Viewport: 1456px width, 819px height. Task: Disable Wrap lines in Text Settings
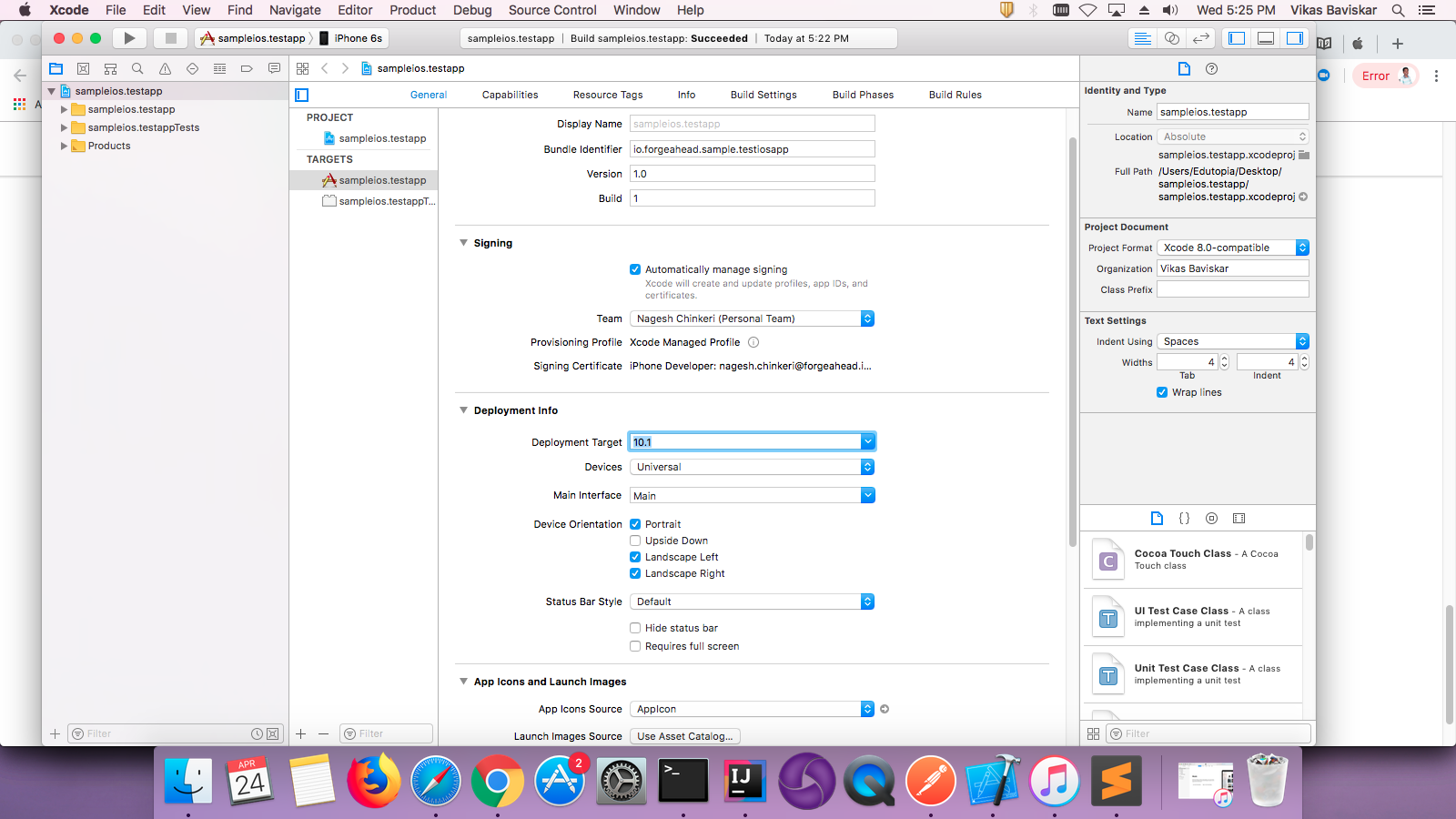[1162, 392]
